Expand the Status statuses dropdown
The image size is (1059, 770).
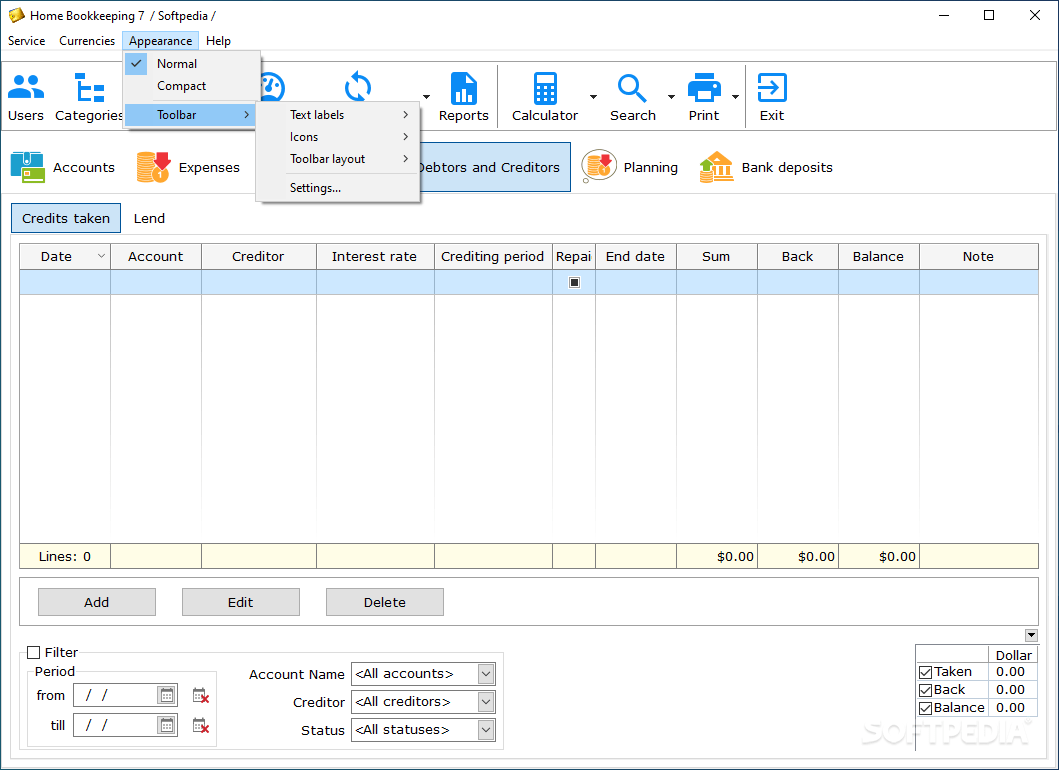[x=485, y=730]
